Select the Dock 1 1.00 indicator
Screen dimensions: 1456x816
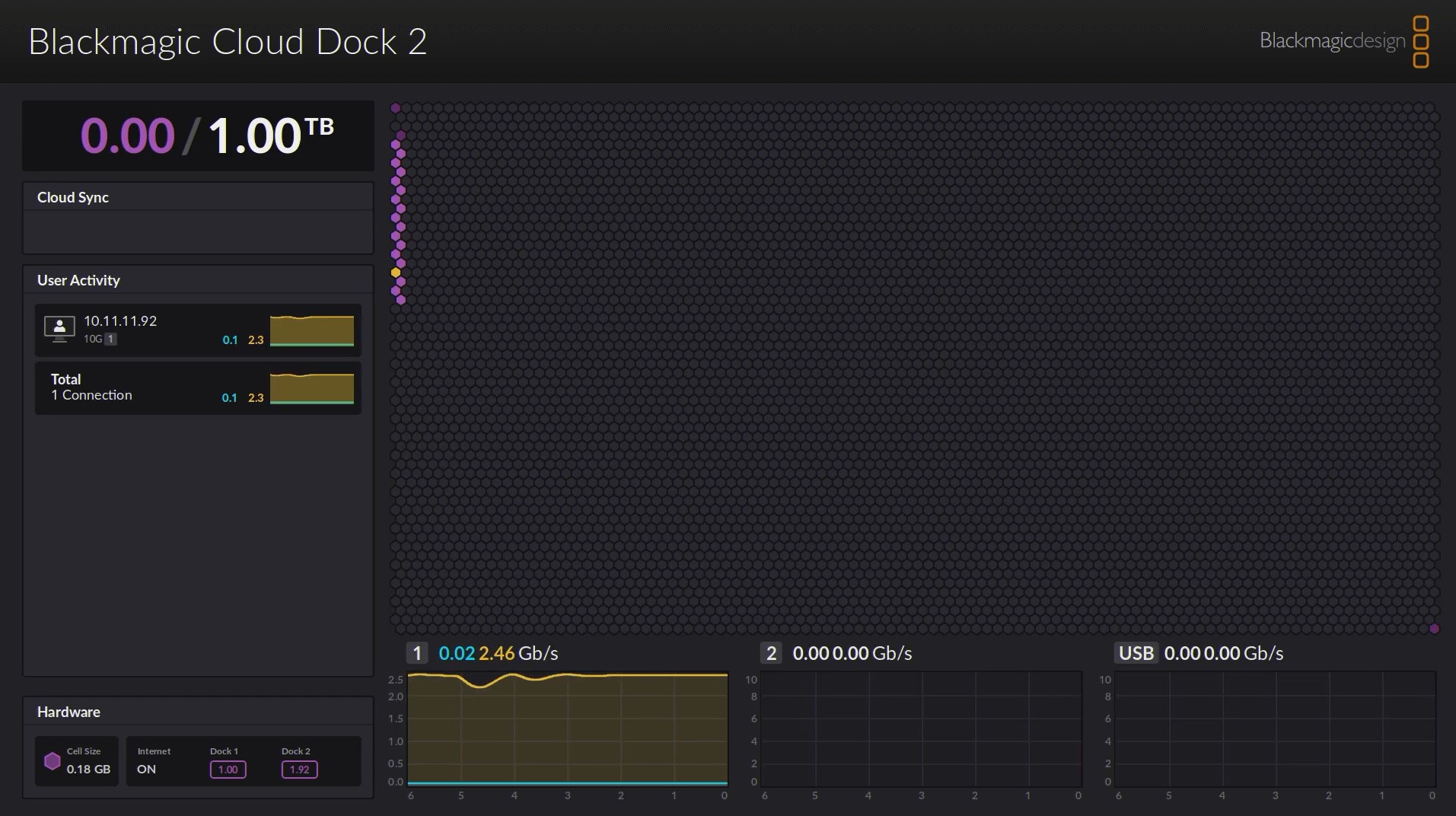(228, 770)
